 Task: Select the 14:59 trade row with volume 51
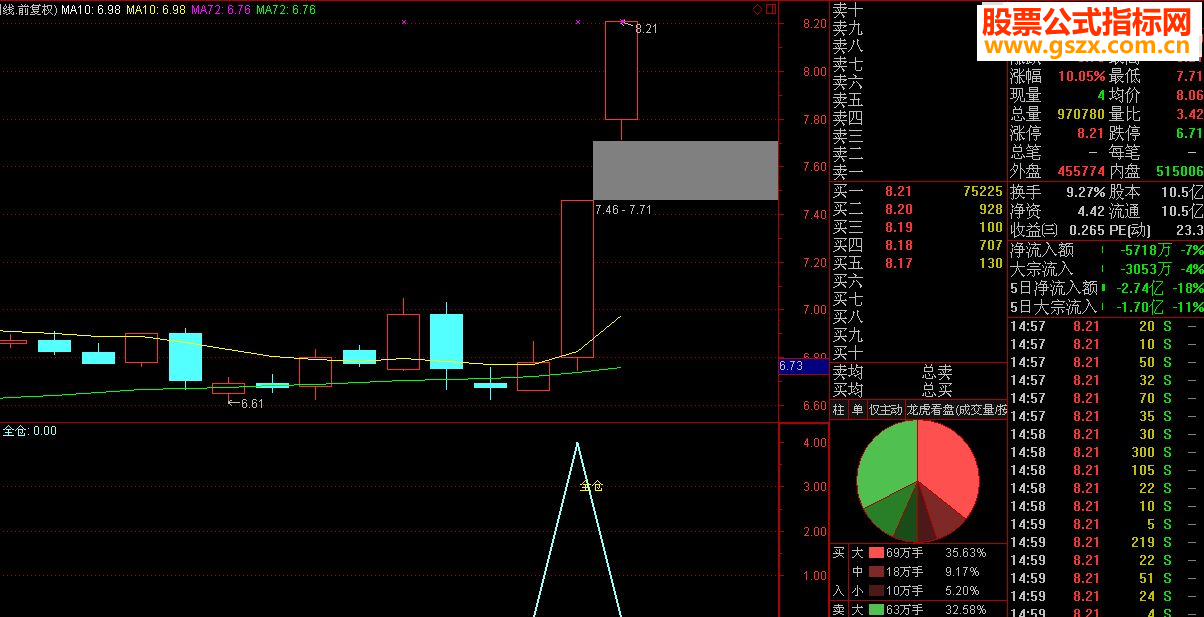point(1105,578)
